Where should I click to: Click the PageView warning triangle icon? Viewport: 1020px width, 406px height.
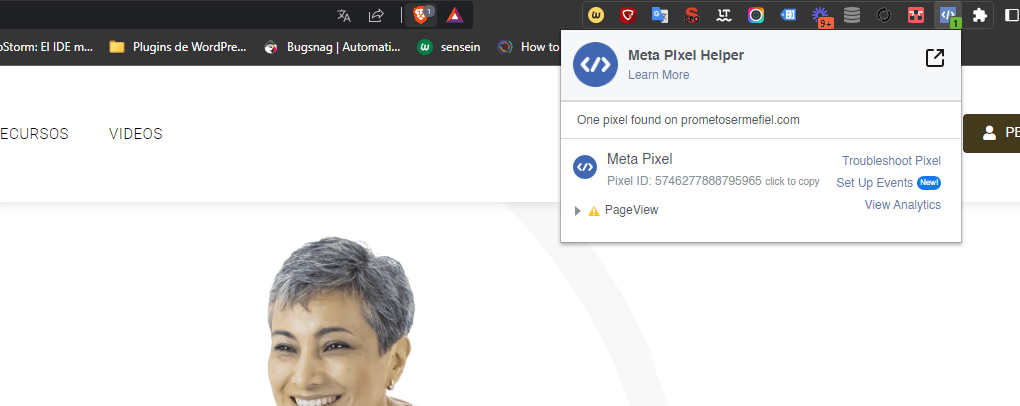click(594, 211)
